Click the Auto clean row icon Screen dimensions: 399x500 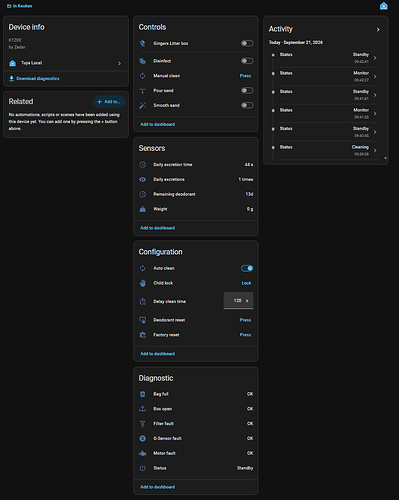click(x=142, y=268)
